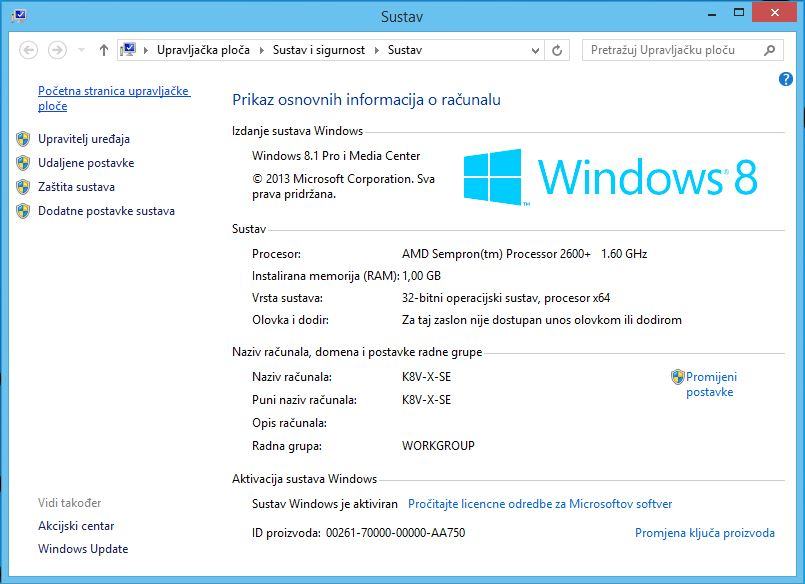This screenshot has height=584, width=805.
Task: Open the address bar history dropdown
Action: click(535, 50)
